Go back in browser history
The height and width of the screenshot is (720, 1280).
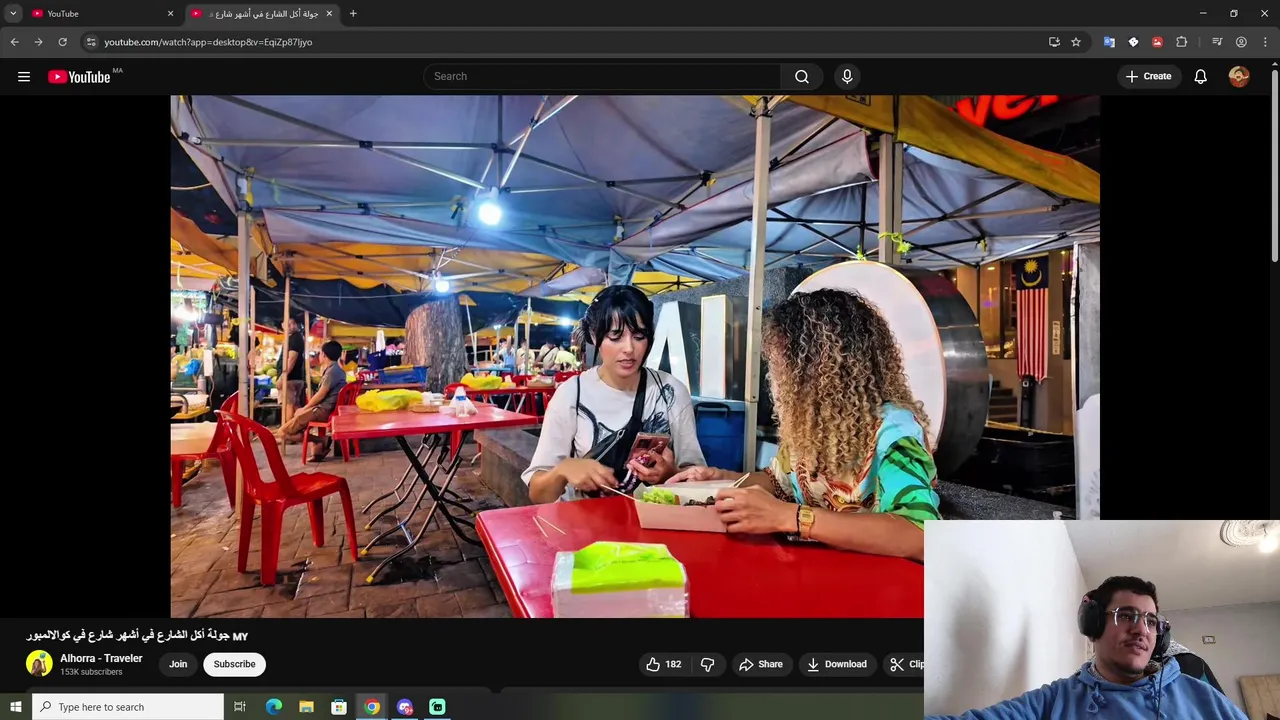pos(14,42)
